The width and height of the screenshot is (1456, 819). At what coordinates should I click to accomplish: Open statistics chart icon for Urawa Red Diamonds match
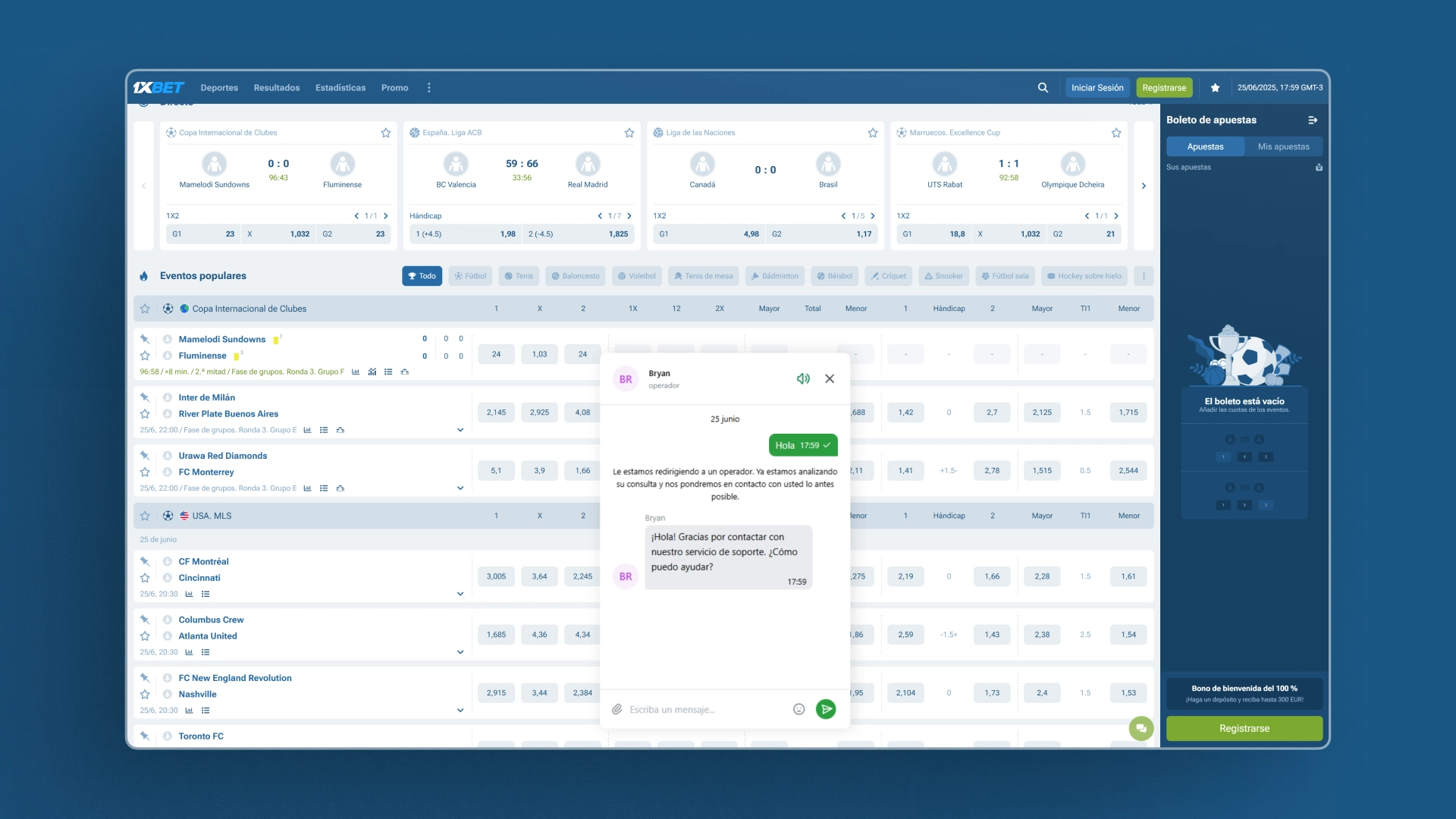(x=307, y=488)
